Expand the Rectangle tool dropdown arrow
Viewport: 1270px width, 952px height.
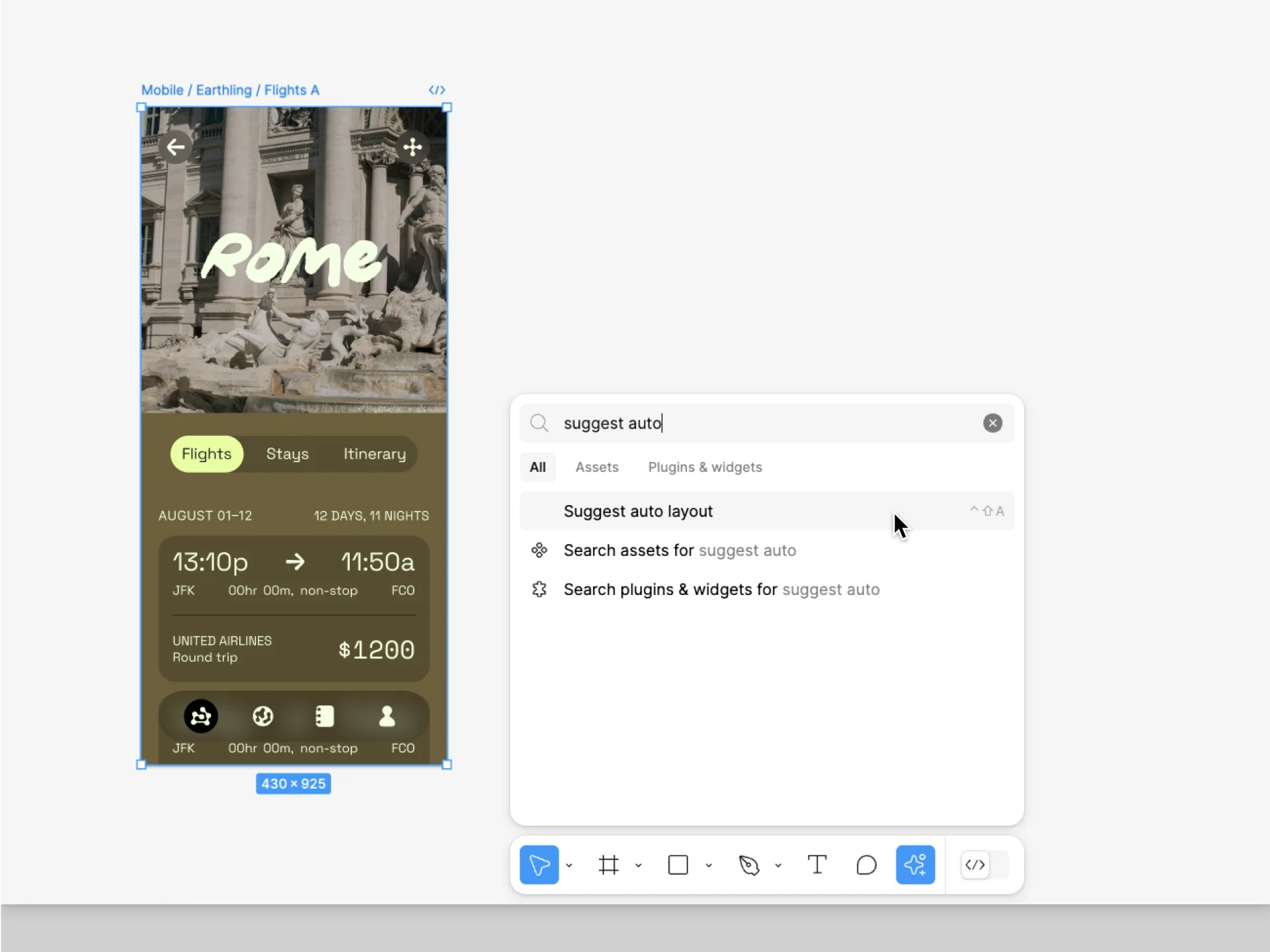(709, 865)
